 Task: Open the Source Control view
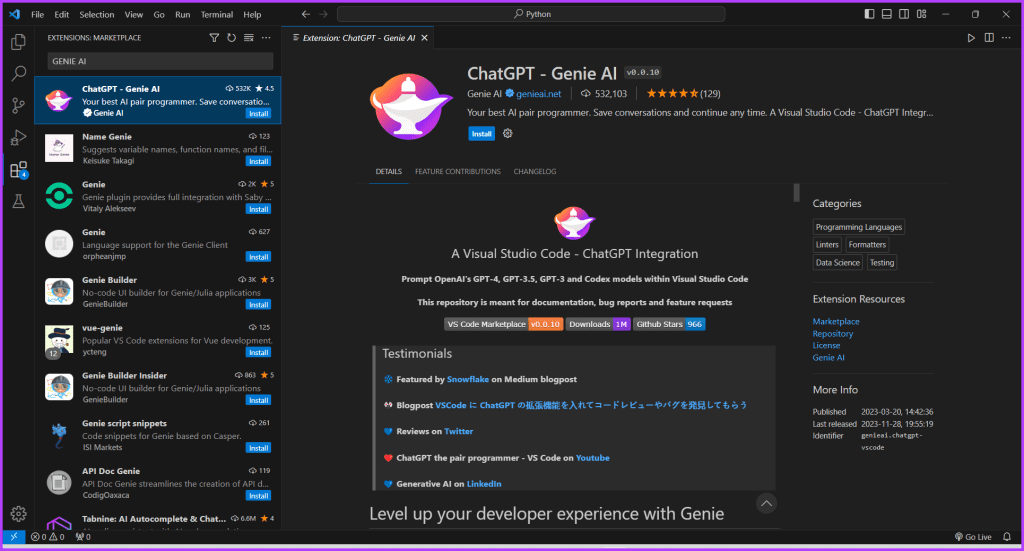pos(18,105)
